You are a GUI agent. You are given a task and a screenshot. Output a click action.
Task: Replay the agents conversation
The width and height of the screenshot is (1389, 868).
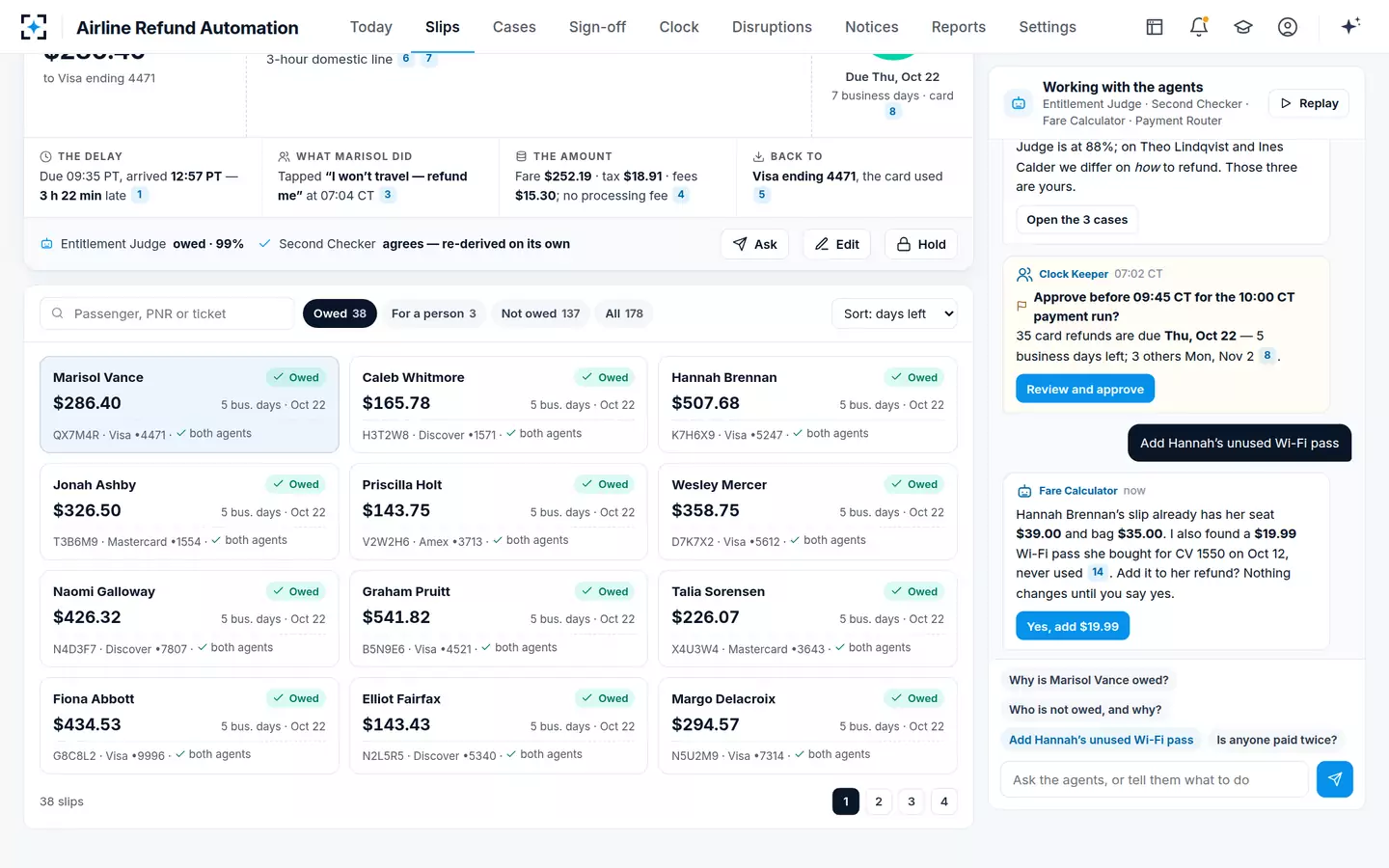pos(1309,103)
